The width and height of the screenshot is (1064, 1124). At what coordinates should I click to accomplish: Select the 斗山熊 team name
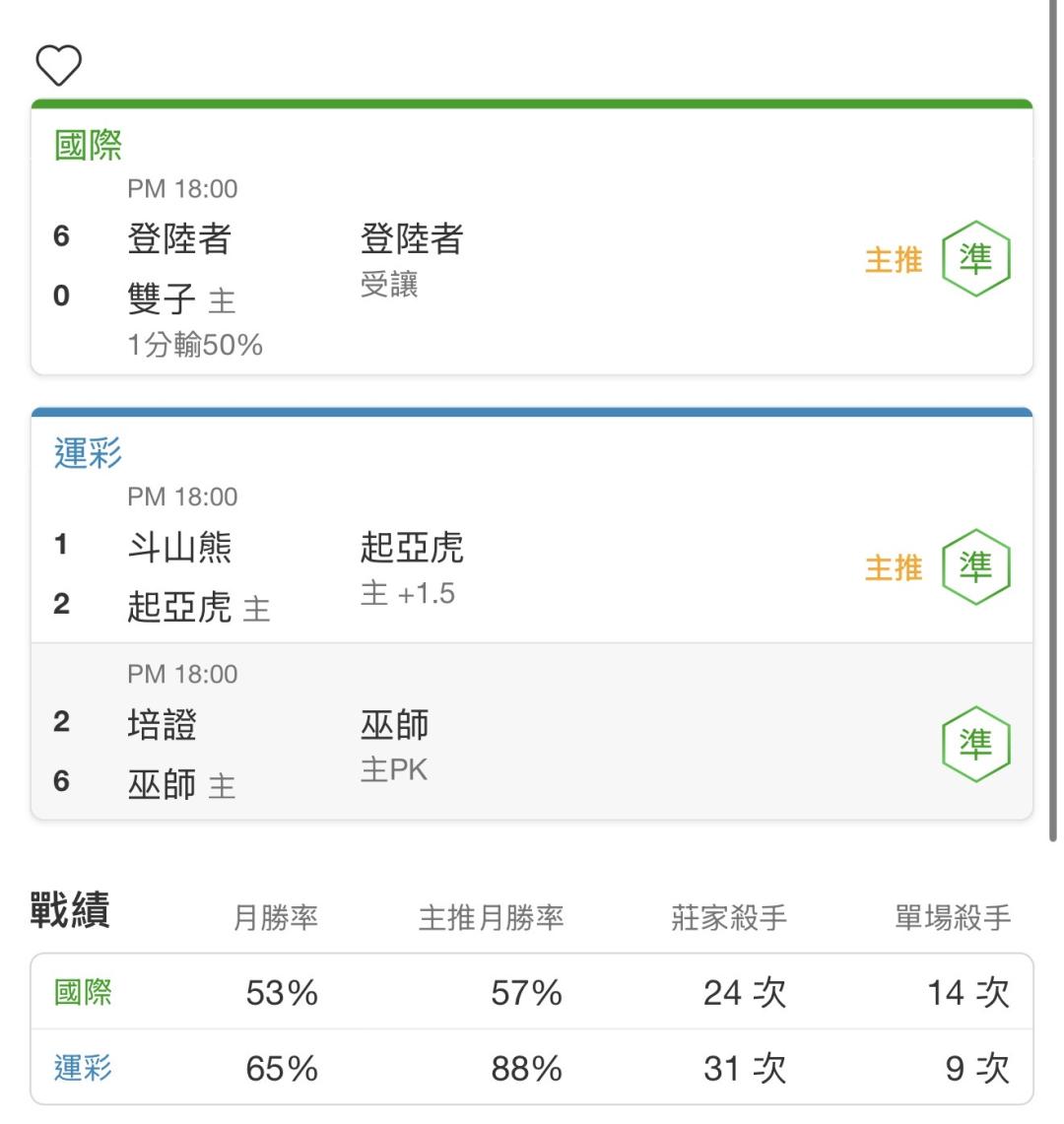click(179, 547)
